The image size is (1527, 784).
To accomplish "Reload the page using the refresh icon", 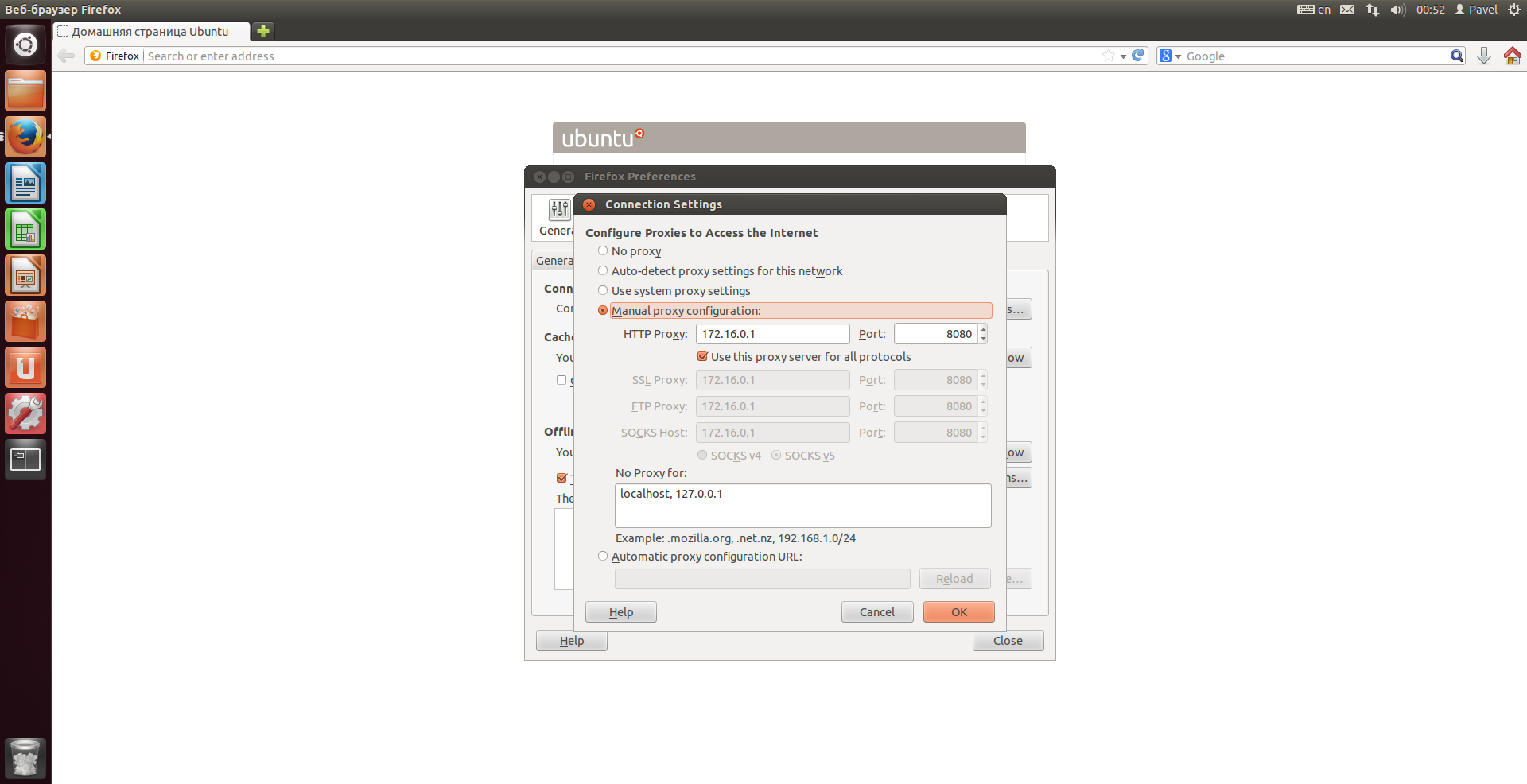I will [x=1138, y=56].
